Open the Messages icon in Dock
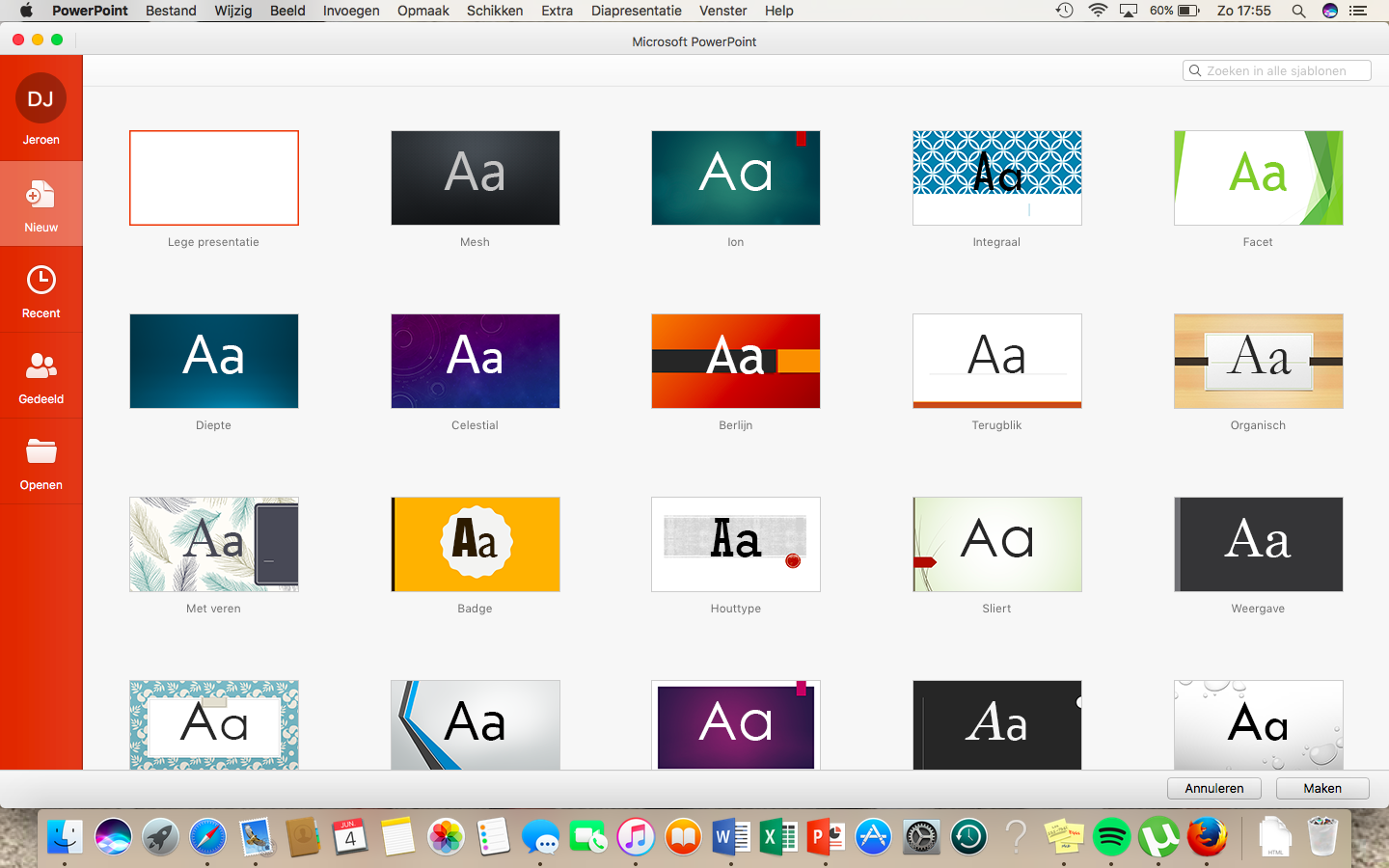The height and width of the screenshot is (868, 1389). tap(540, 836)
